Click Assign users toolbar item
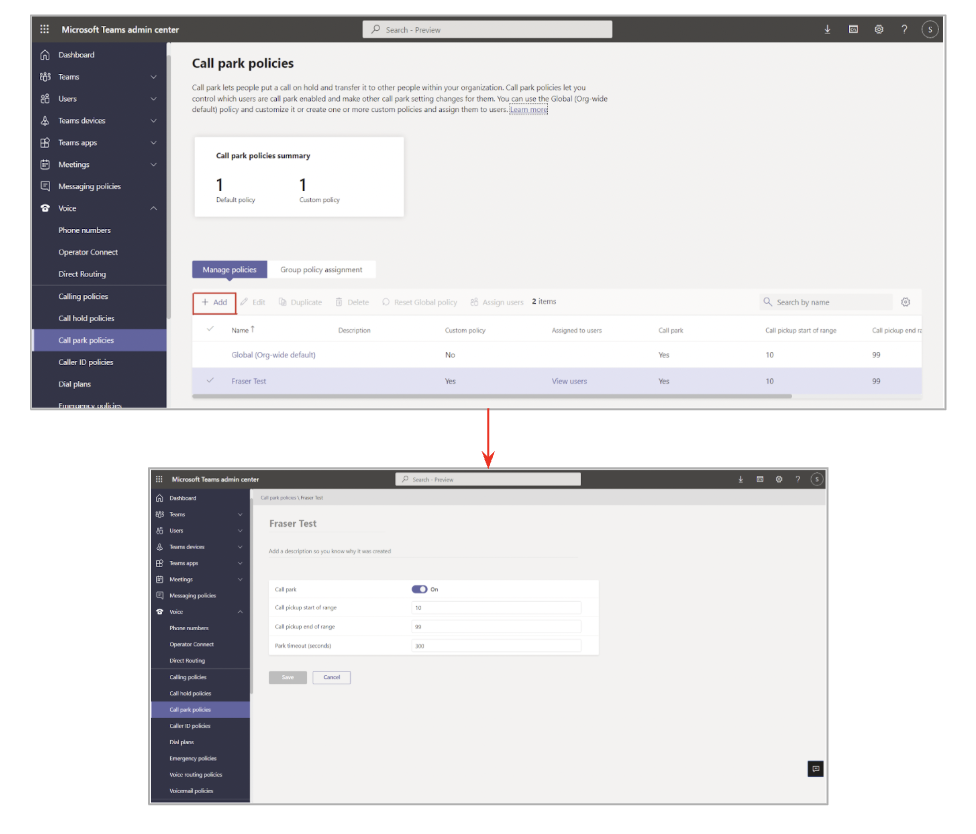 [497, 302]
